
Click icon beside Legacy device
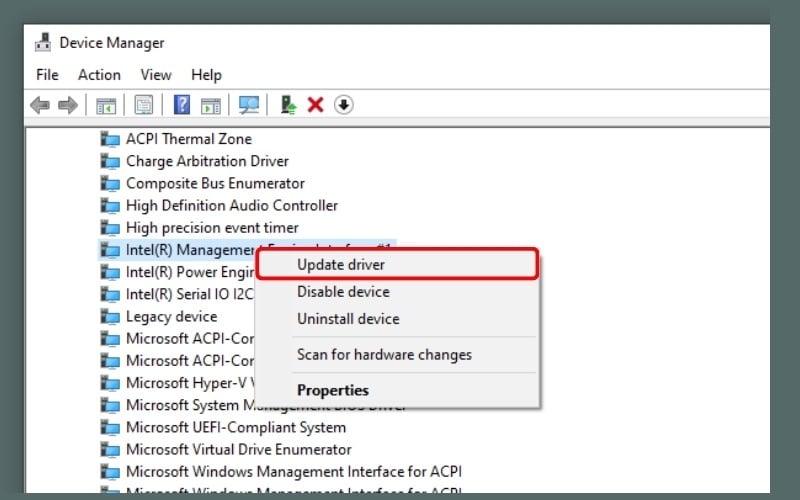coord(110,316)
